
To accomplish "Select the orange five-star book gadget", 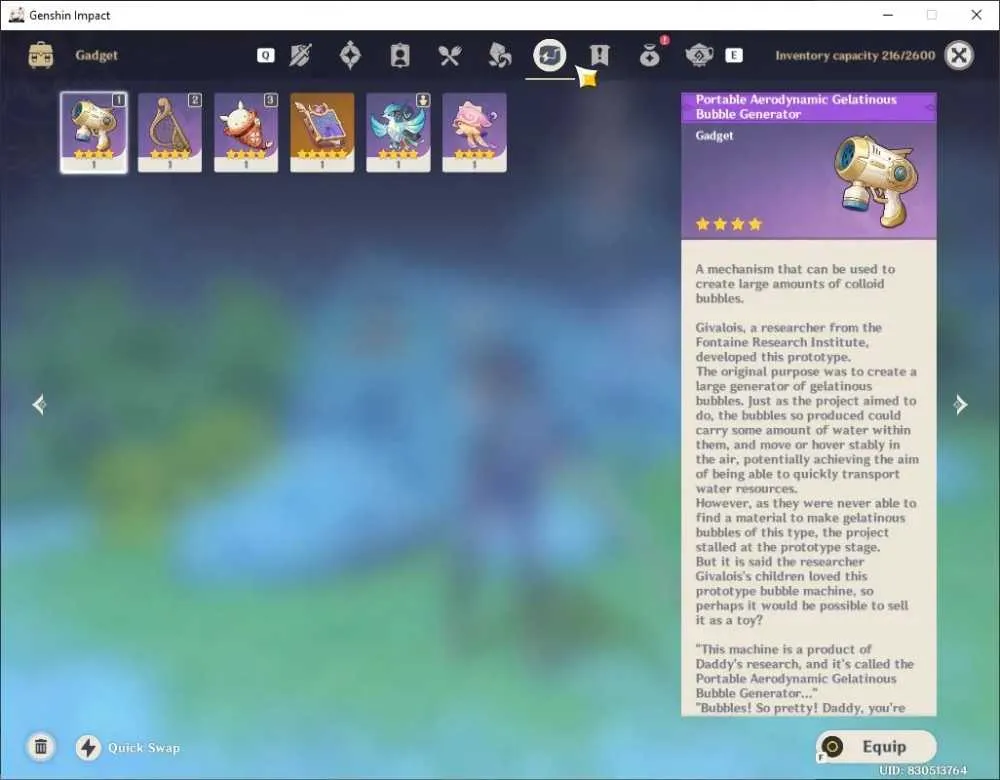I will (322, 132).
